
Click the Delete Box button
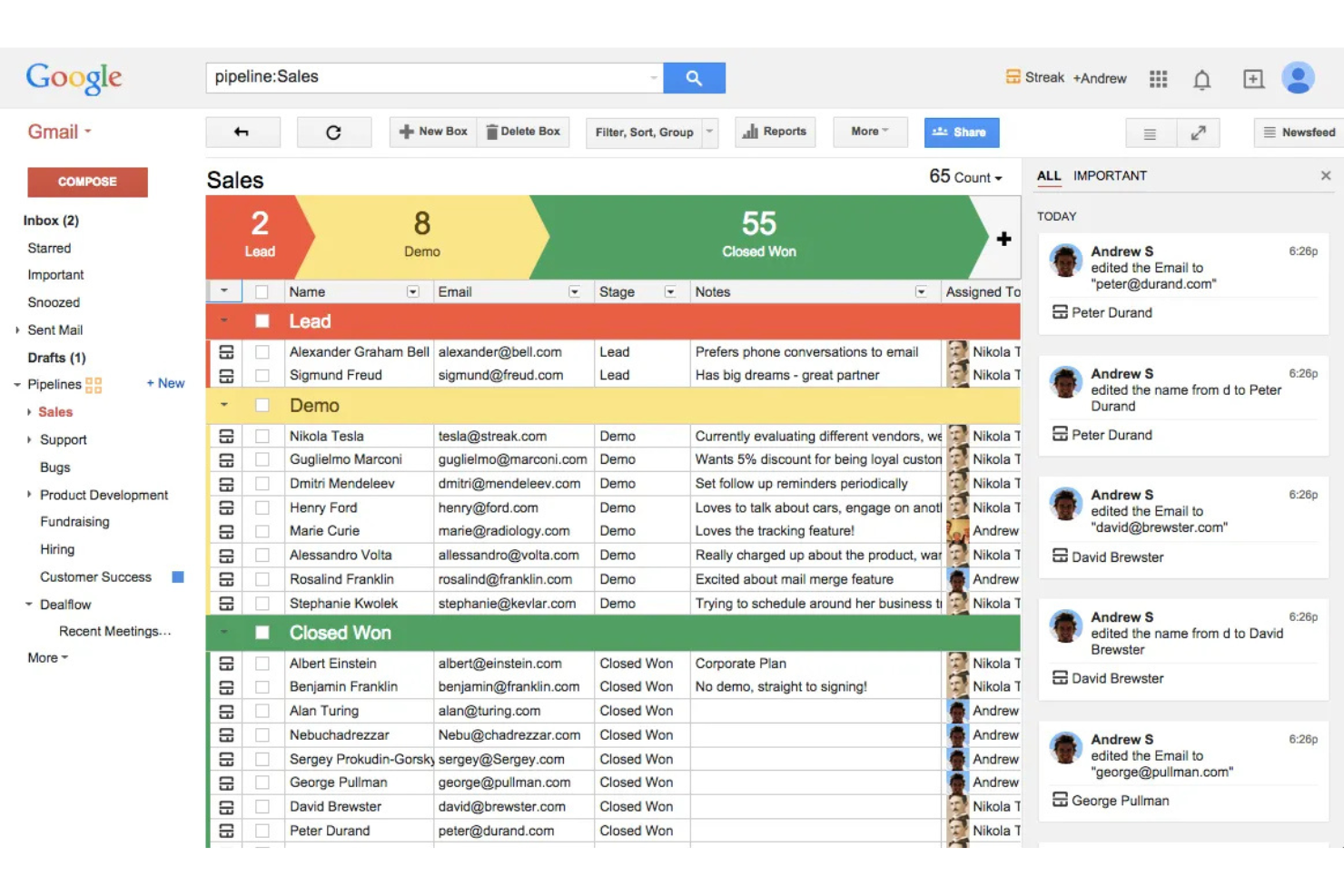click(x=523, y=133)
